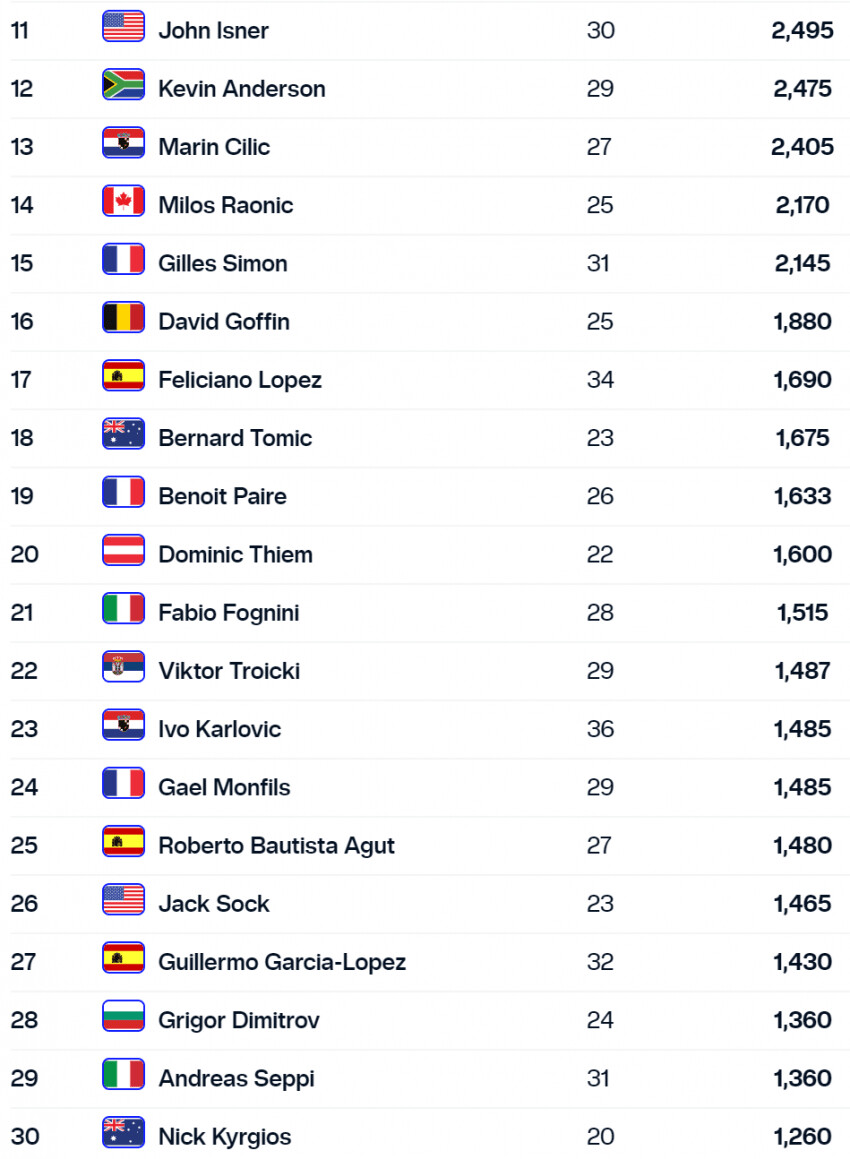Click Croatian flag next to Ivo Karlovic
Viewport: 850px width, 1159px height.
click(123, 726)
